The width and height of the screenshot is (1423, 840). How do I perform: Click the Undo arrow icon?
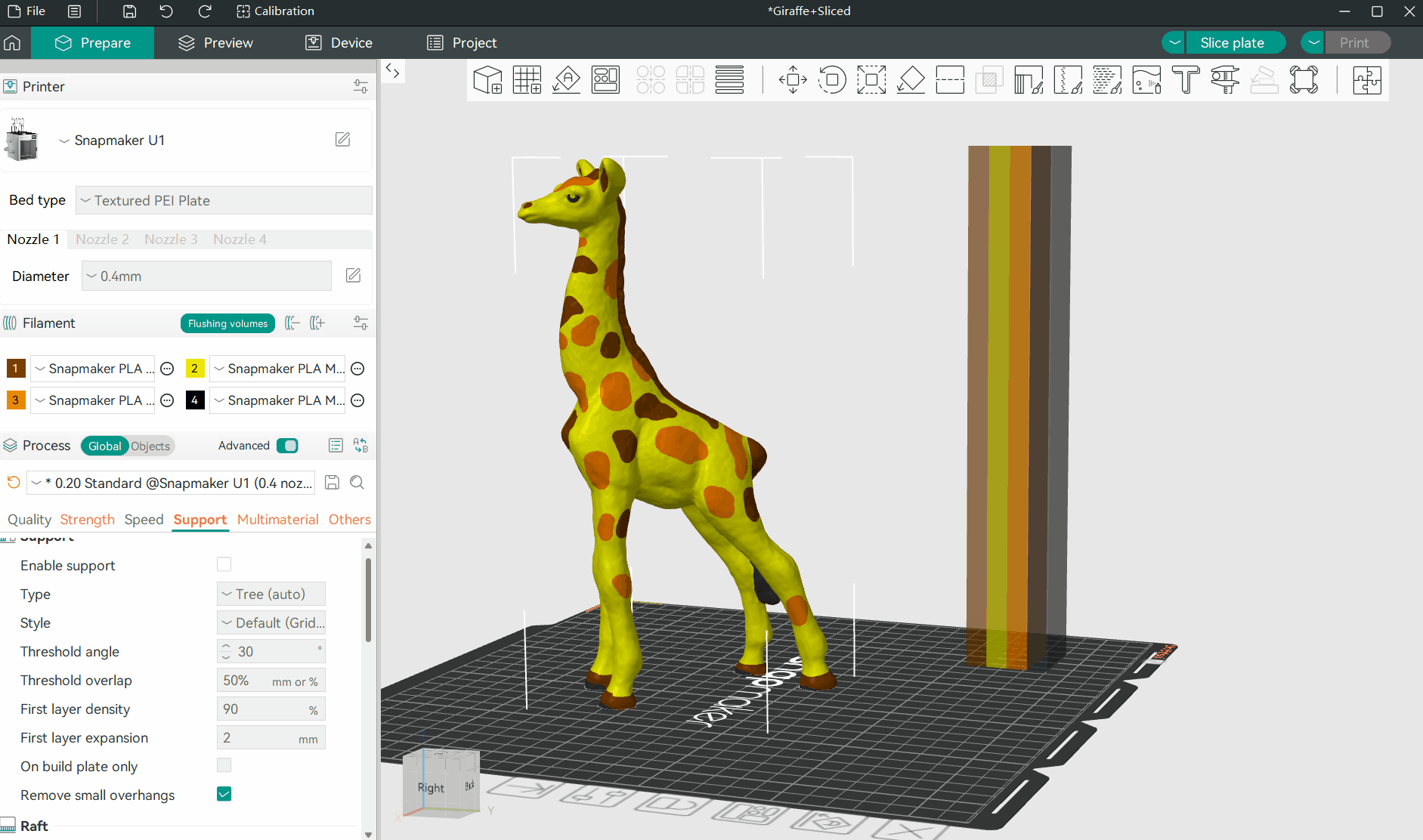point(166,11)
